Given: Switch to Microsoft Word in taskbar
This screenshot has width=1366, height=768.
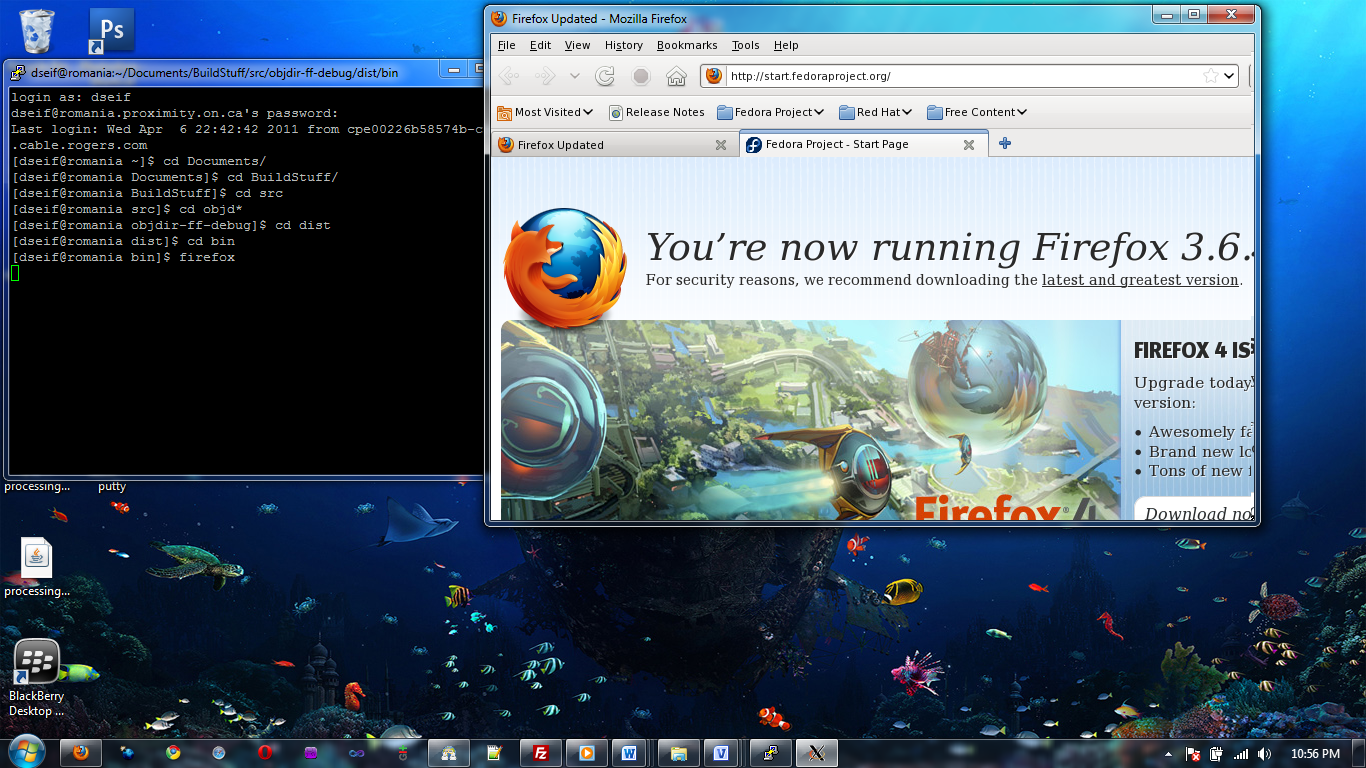Looking at the screenshot, I should (630, 753).
